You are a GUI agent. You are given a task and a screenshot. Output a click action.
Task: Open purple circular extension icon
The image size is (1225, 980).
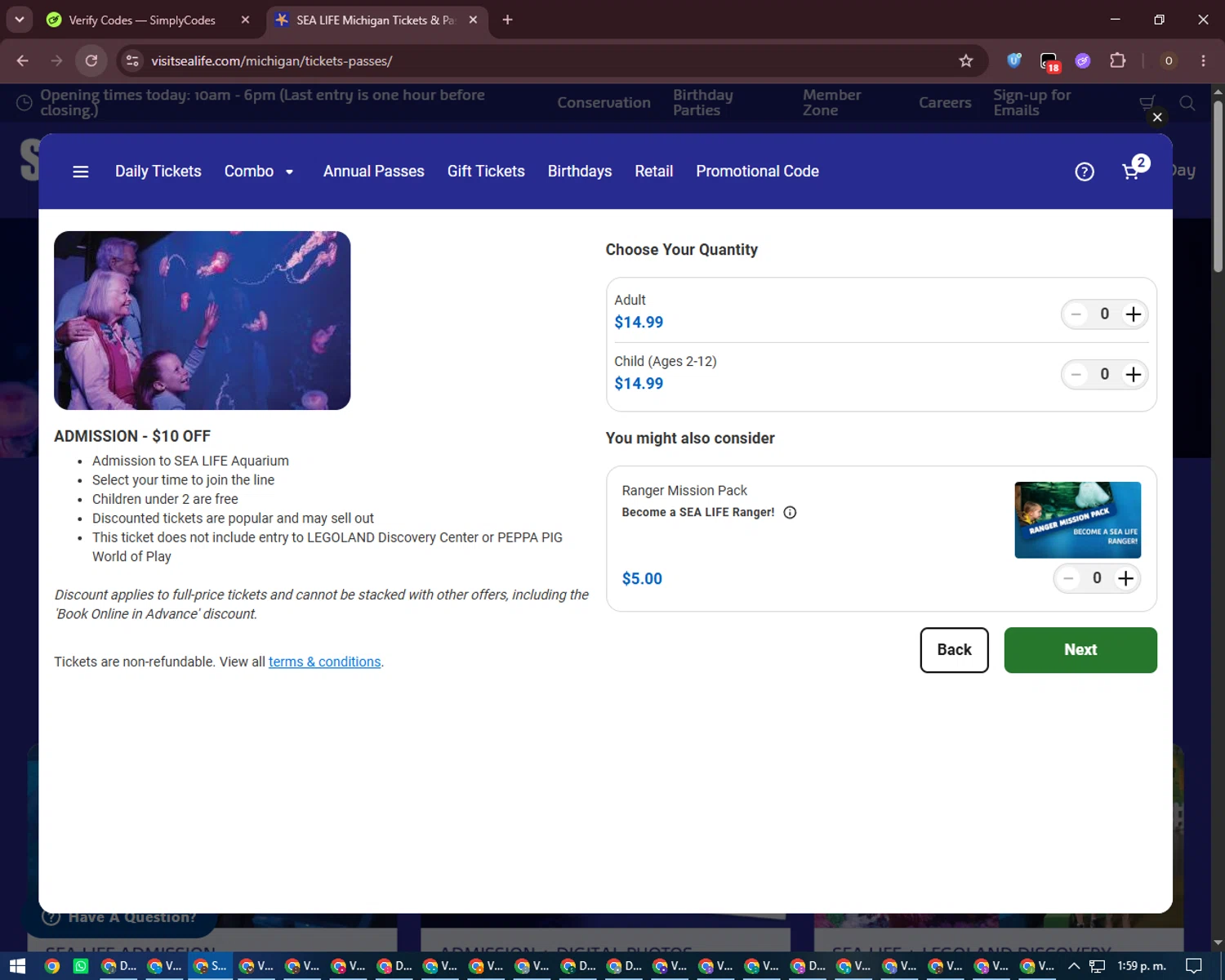pos(1083,60)
